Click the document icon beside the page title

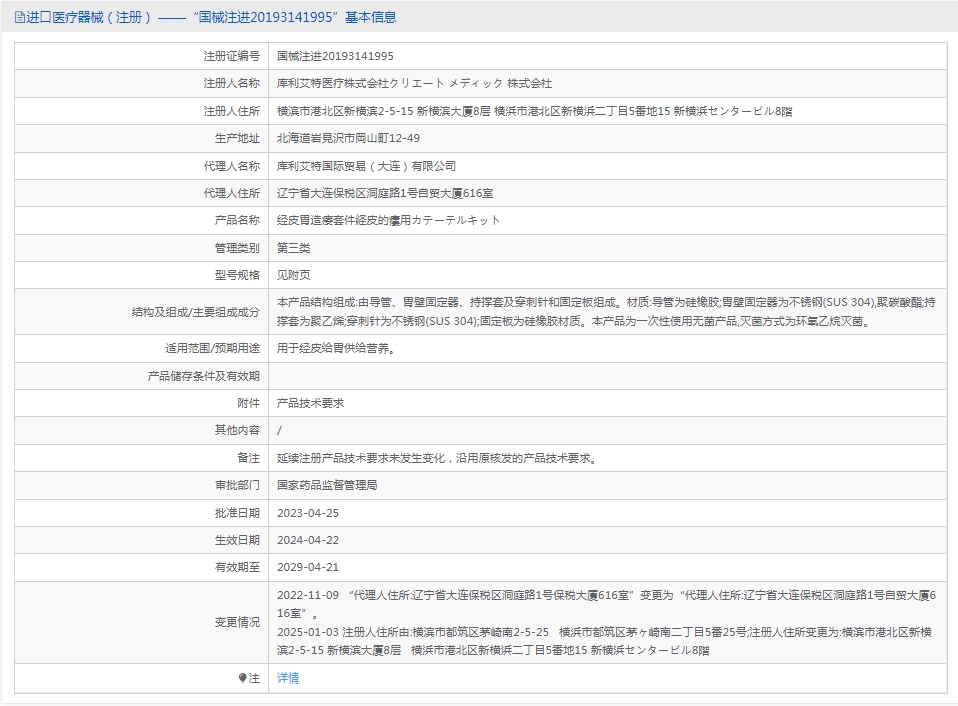click(x=20, y=18)
